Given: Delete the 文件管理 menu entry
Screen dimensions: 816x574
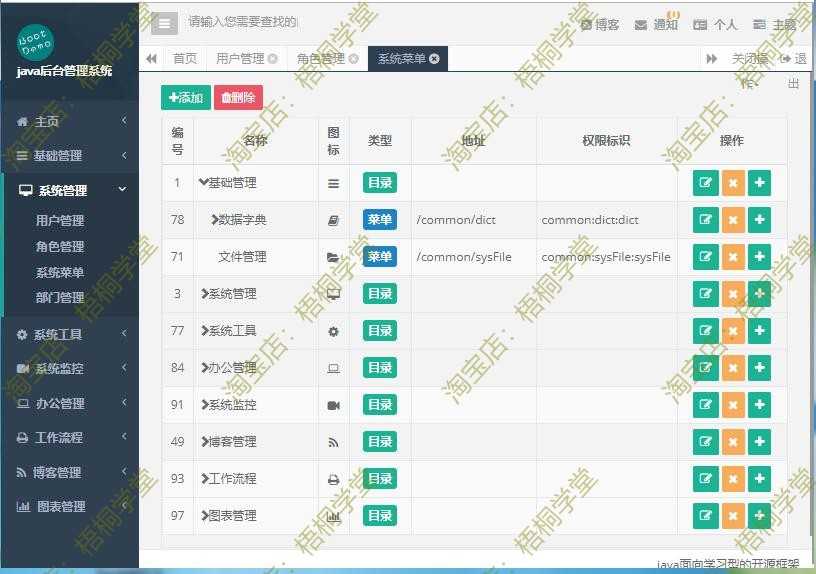Looking at the screenshot, I should click(733, 257).
